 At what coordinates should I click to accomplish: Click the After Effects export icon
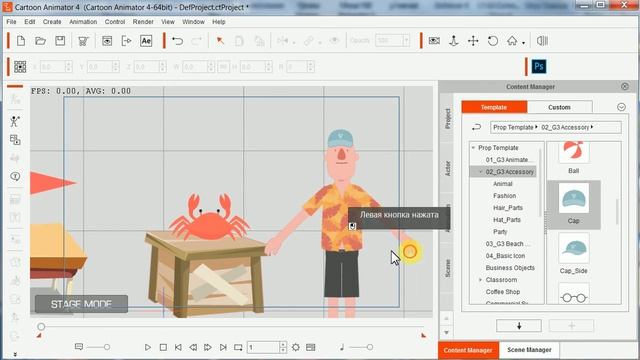click(146, 41)
